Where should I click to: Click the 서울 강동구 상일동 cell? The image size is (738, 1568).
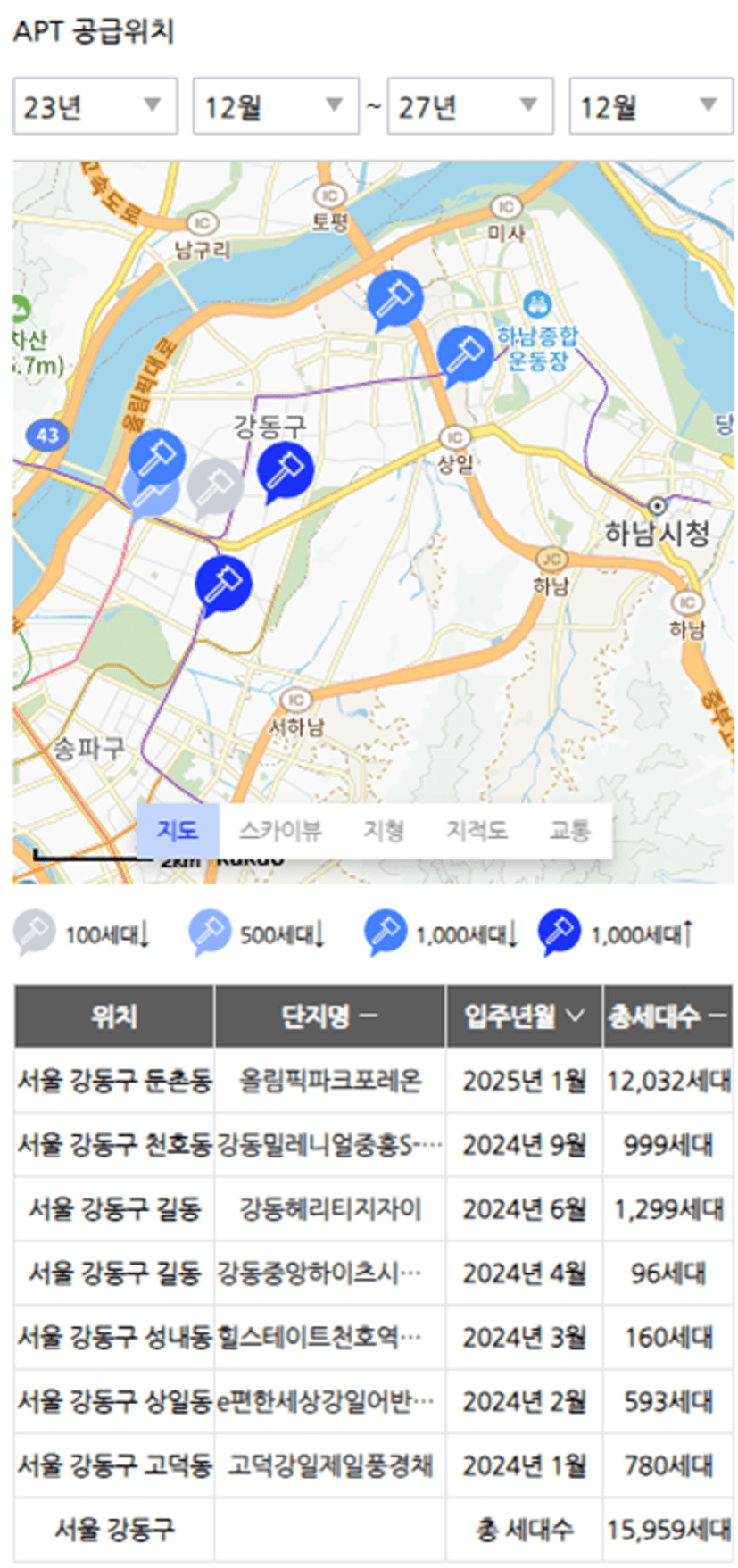pyautogui.click(x=114, y=1402)
